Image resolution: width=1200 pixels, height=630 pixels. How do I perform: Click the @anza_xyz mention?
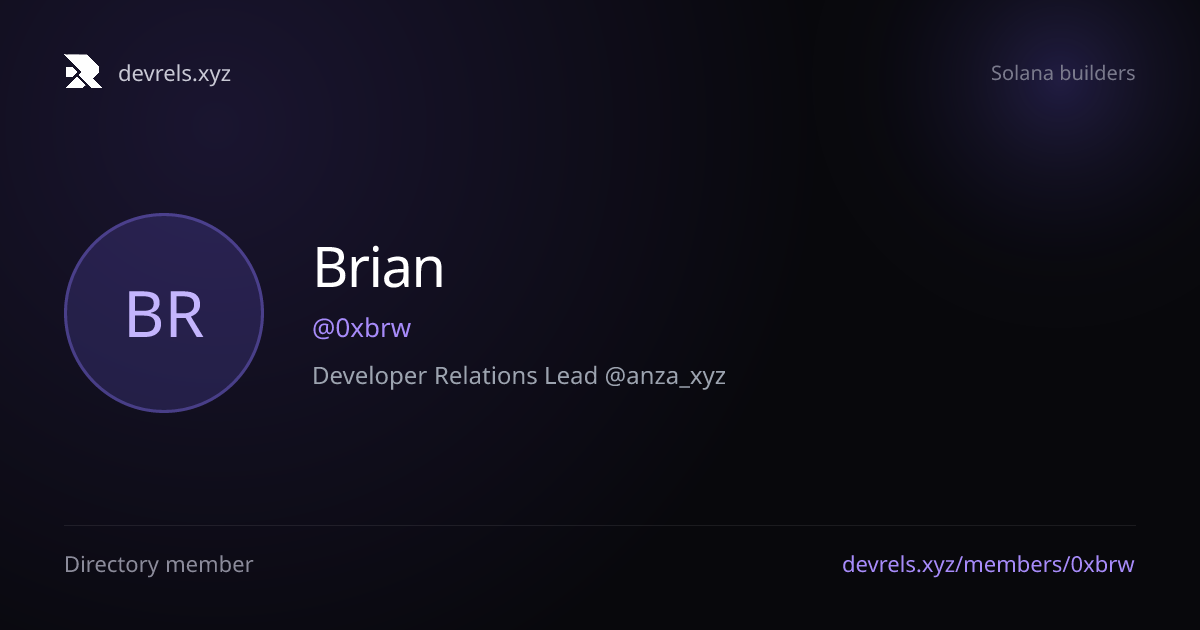point(665,377)
